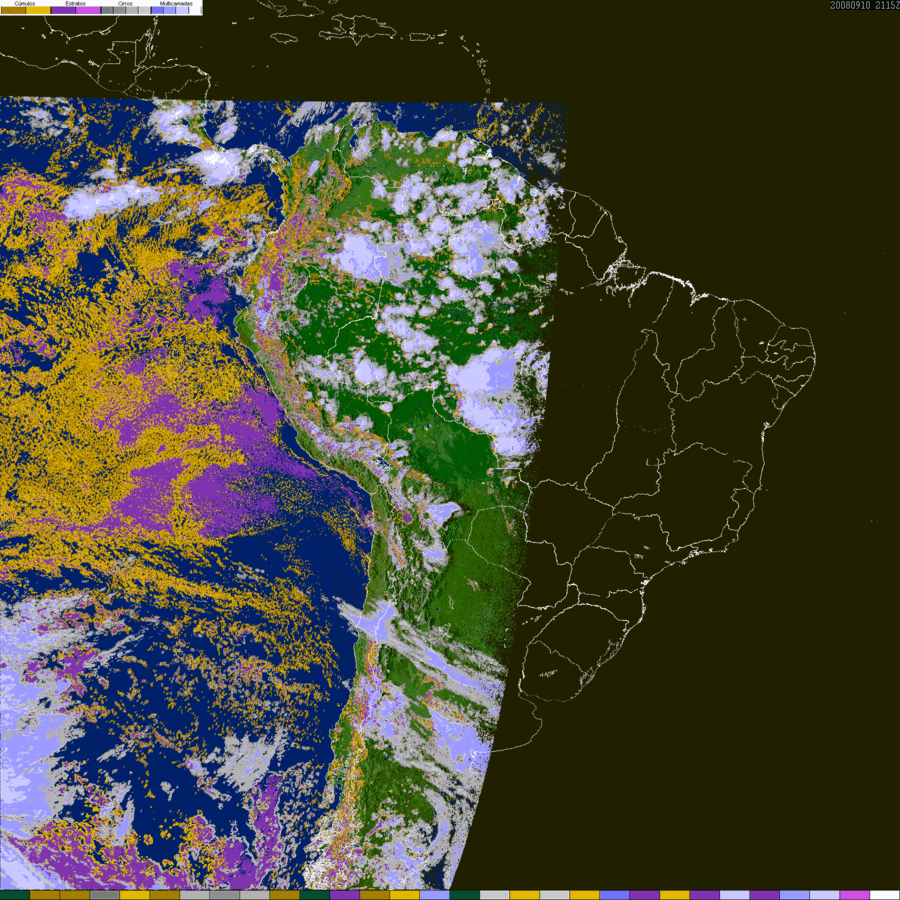Click the dark brown Cúmulos legend swatch
The height and width of the screenshot is (900, 900).
tap(14, 10)
